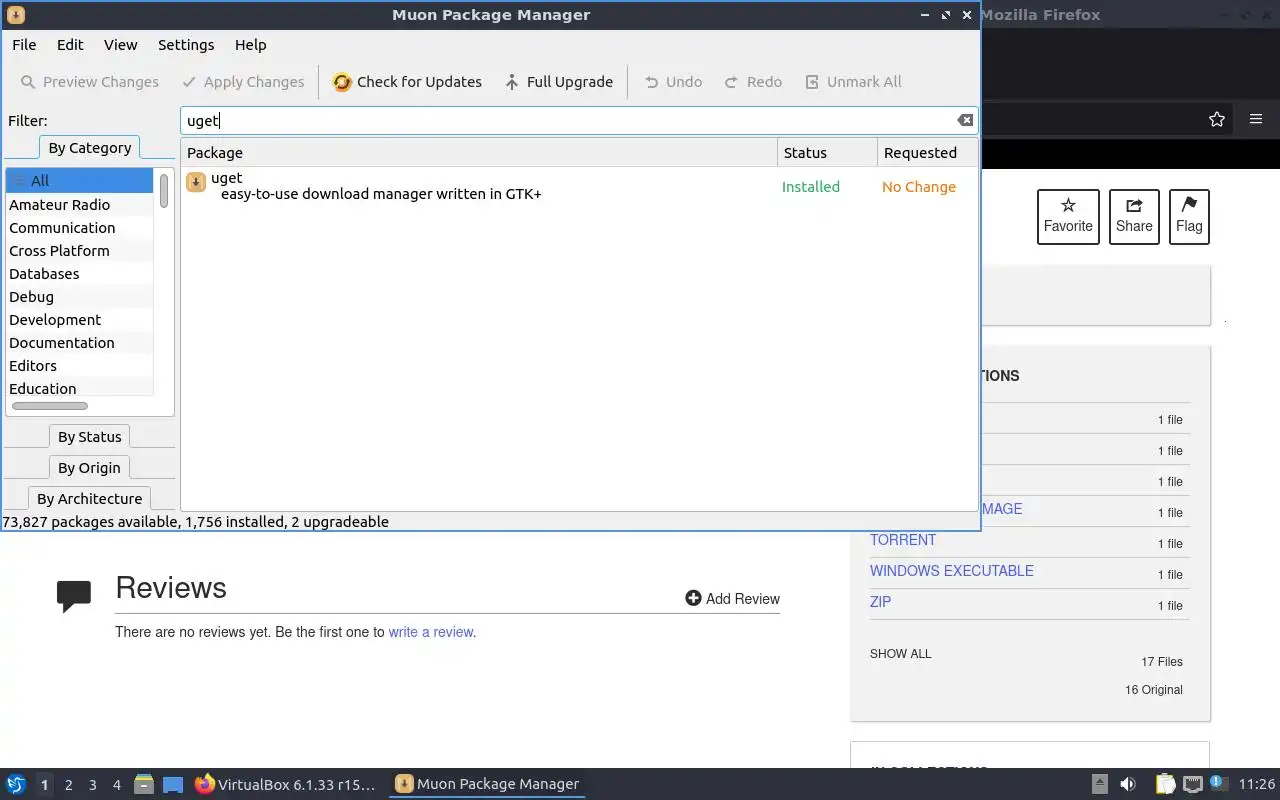Bookmark page with Firefox star icon
The width and height of the screenshot is (1280, 800).
coord(1217,119)
